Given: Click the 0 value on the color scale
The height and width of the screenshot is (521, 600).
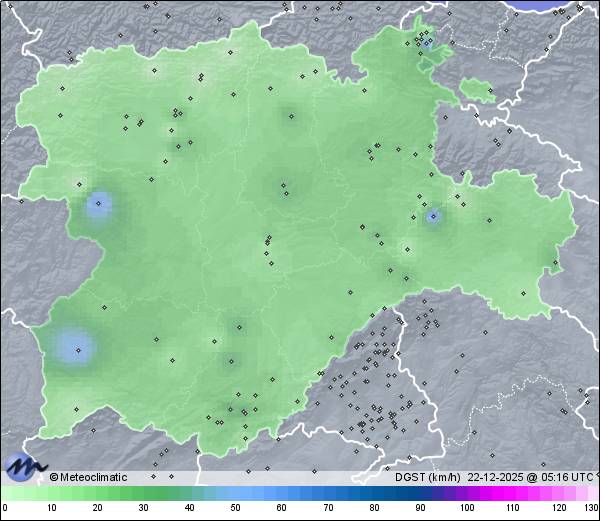Looking at the screenshot, I should click(x=4, y=508).
